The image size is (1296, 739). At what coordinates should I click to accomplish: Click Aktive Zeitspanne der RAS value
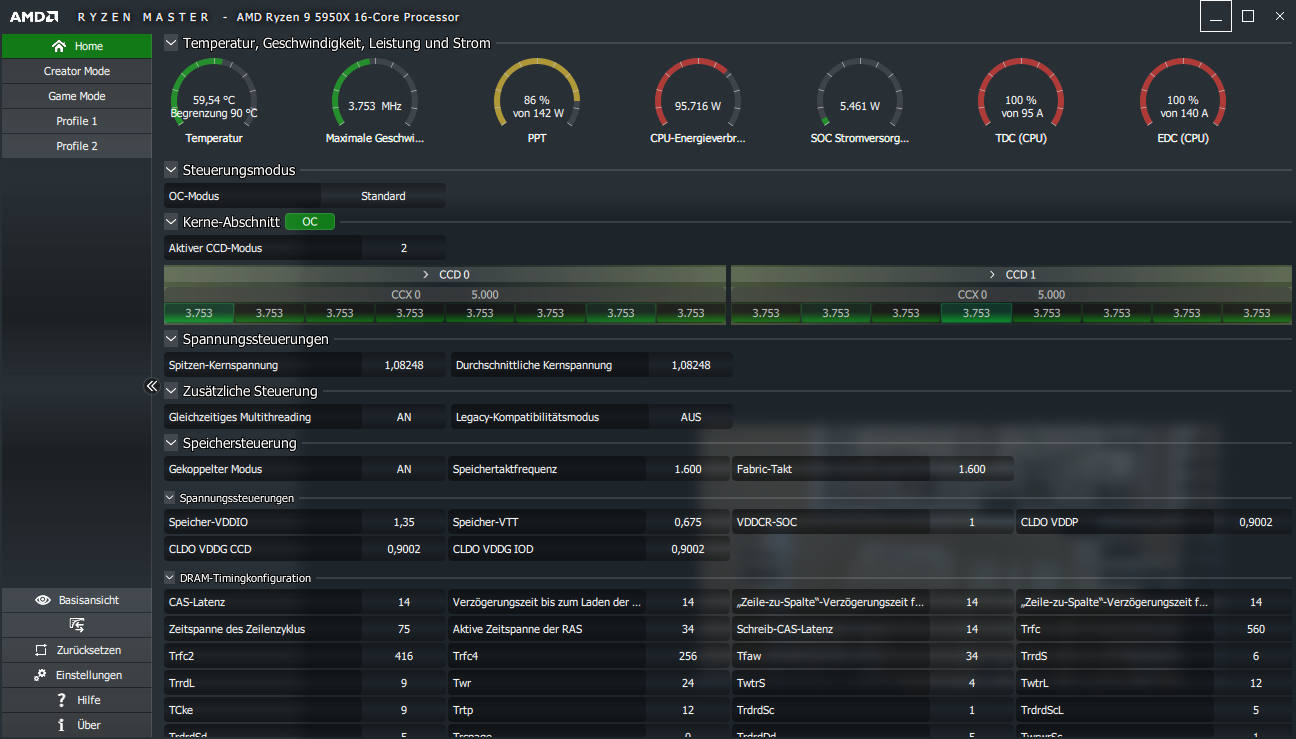(688, 629)
